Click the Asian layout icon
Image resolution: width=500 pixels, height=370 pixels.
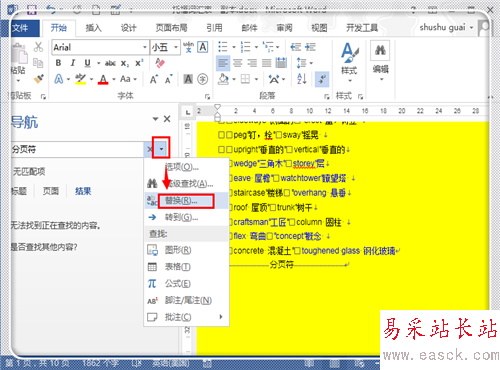[x=274, y=79]
